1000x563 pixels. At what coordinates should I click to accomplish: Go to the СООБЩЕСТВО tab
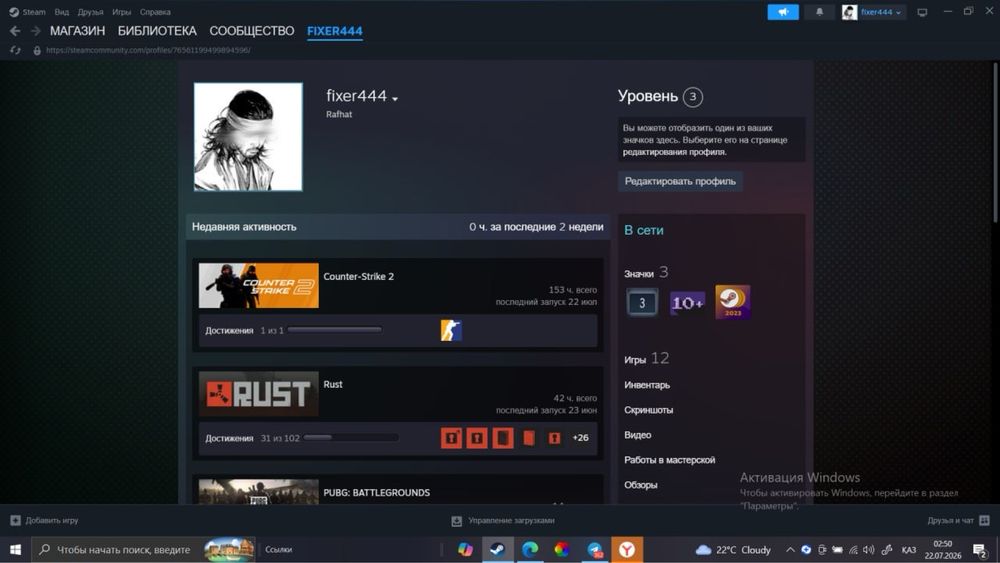coord(252,31)
